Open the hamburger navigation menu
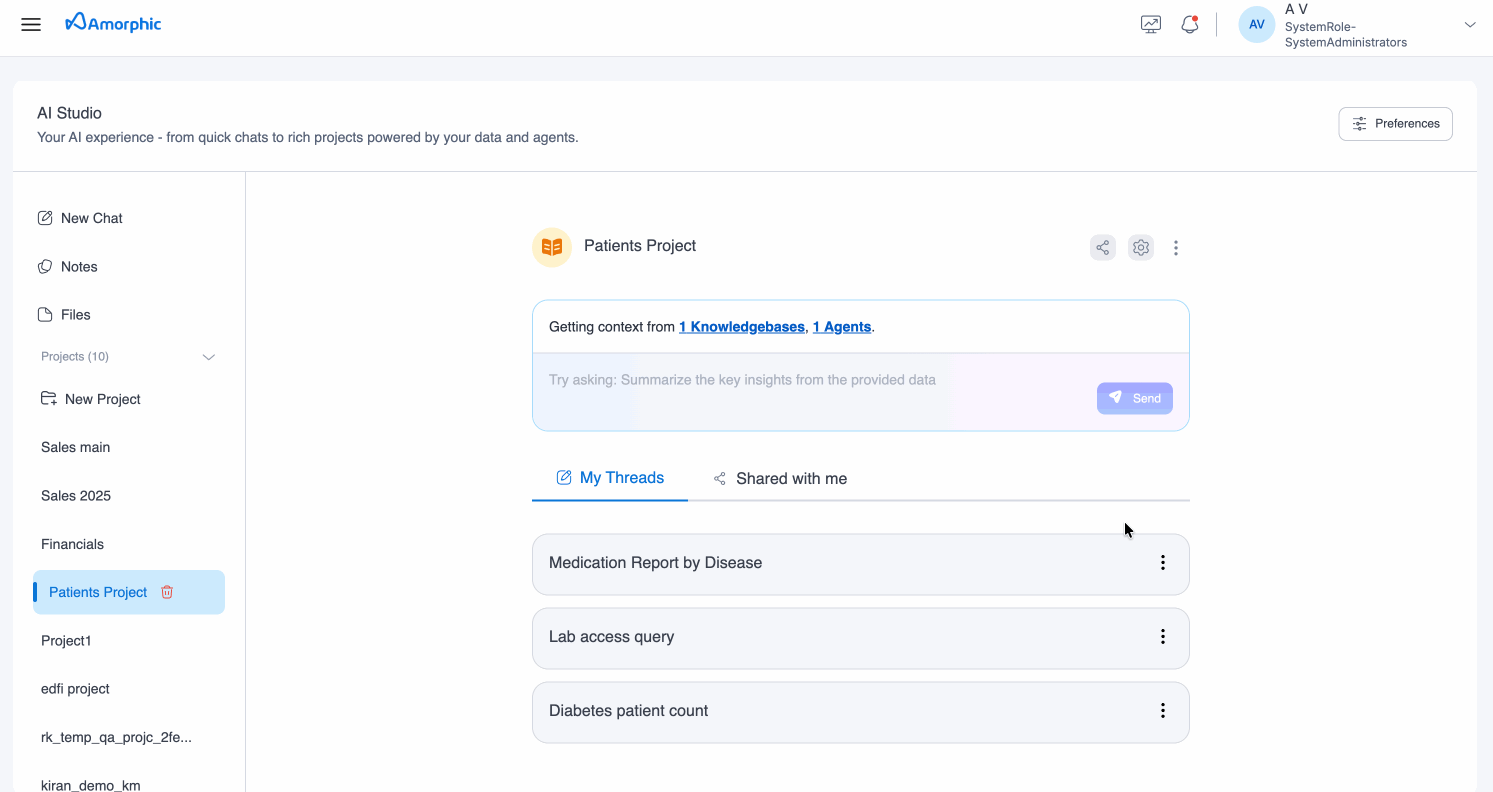The image size is (1493, 792). tap(31, 24)
